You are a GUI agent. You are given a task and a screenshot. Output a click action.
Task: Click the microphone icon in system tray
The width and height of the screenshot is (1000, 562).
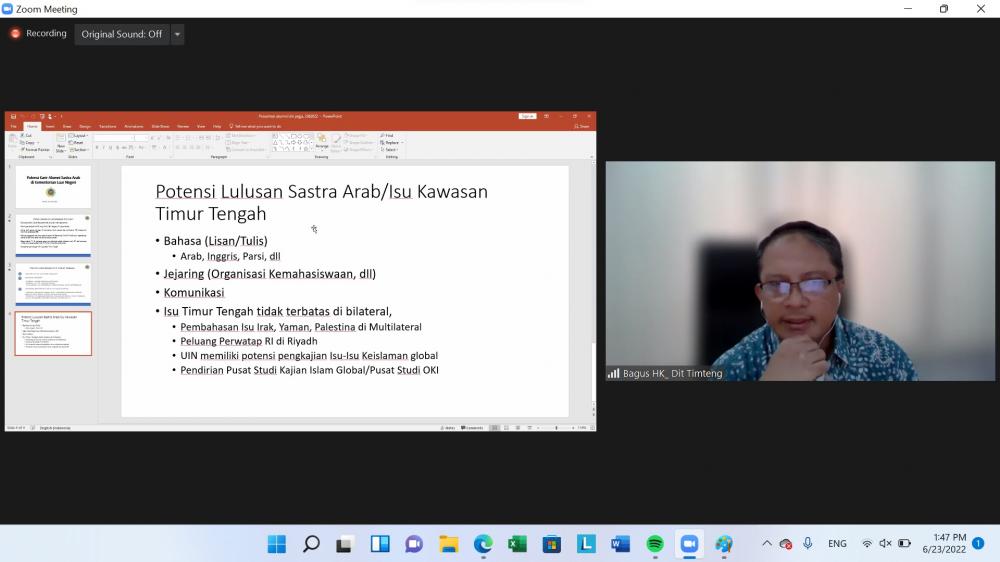pos(808,544)
